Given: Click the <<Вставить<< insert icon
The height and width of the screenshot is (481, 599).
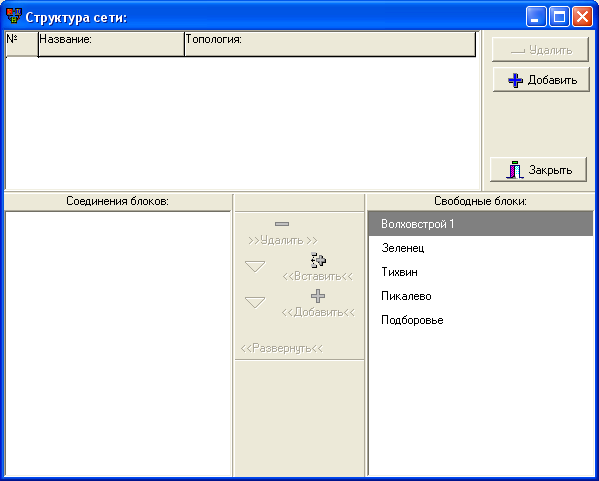Looking at the screenshot, I should tap(318, 260).
